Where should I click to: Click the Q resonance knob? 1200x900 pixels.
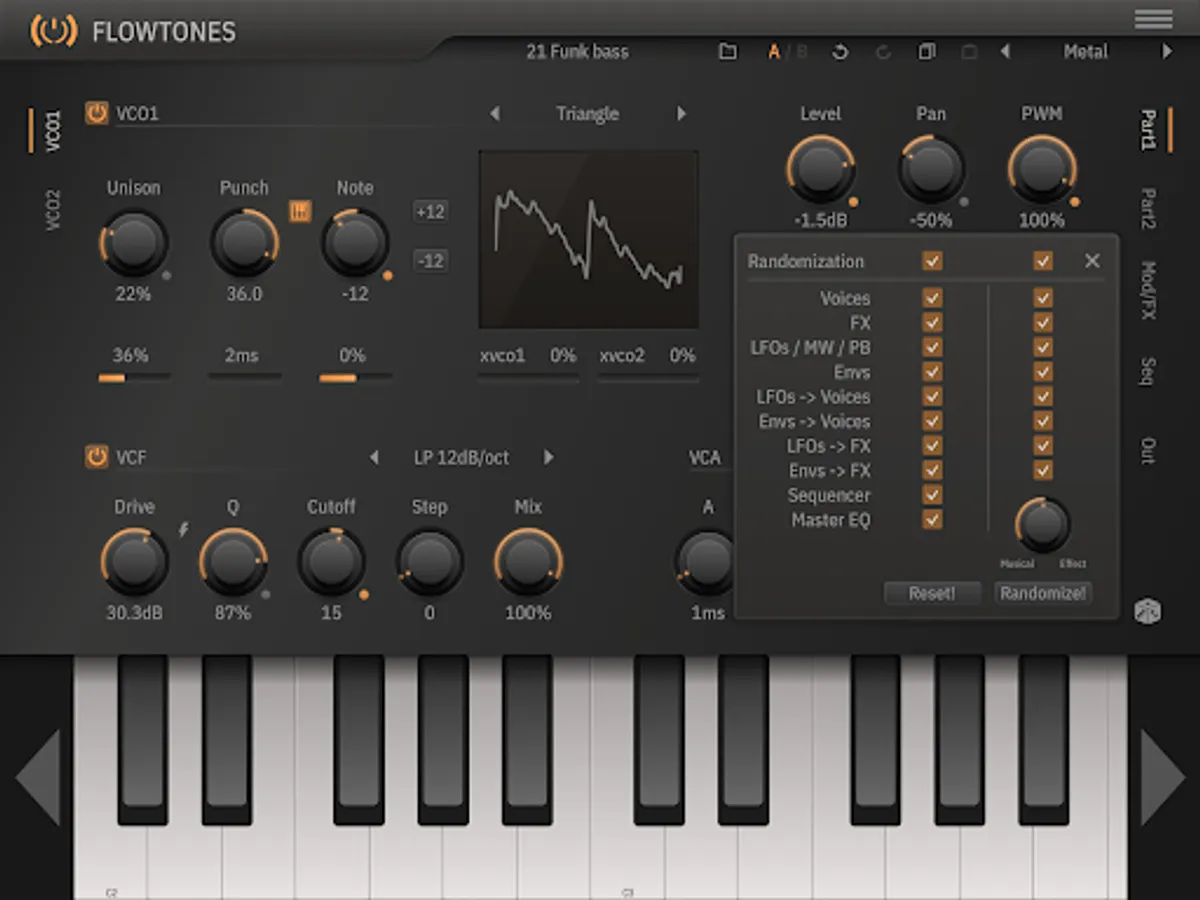click(x=233, y=562)
